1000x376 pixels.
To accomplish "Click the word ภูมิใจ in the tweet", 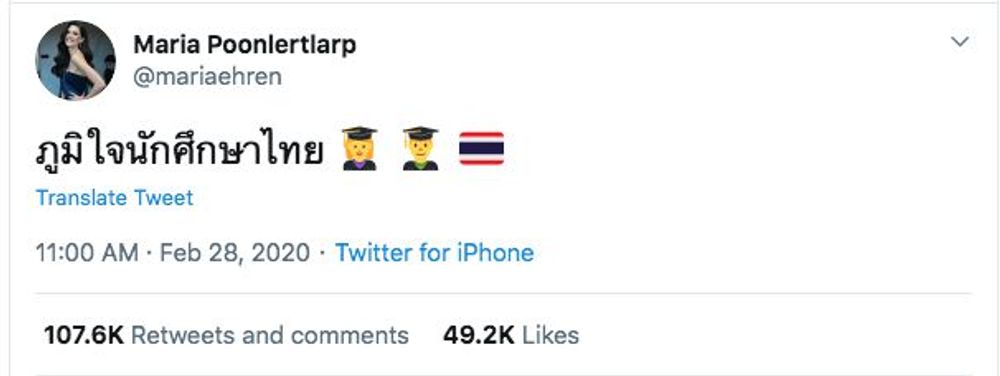I will 83,152.
